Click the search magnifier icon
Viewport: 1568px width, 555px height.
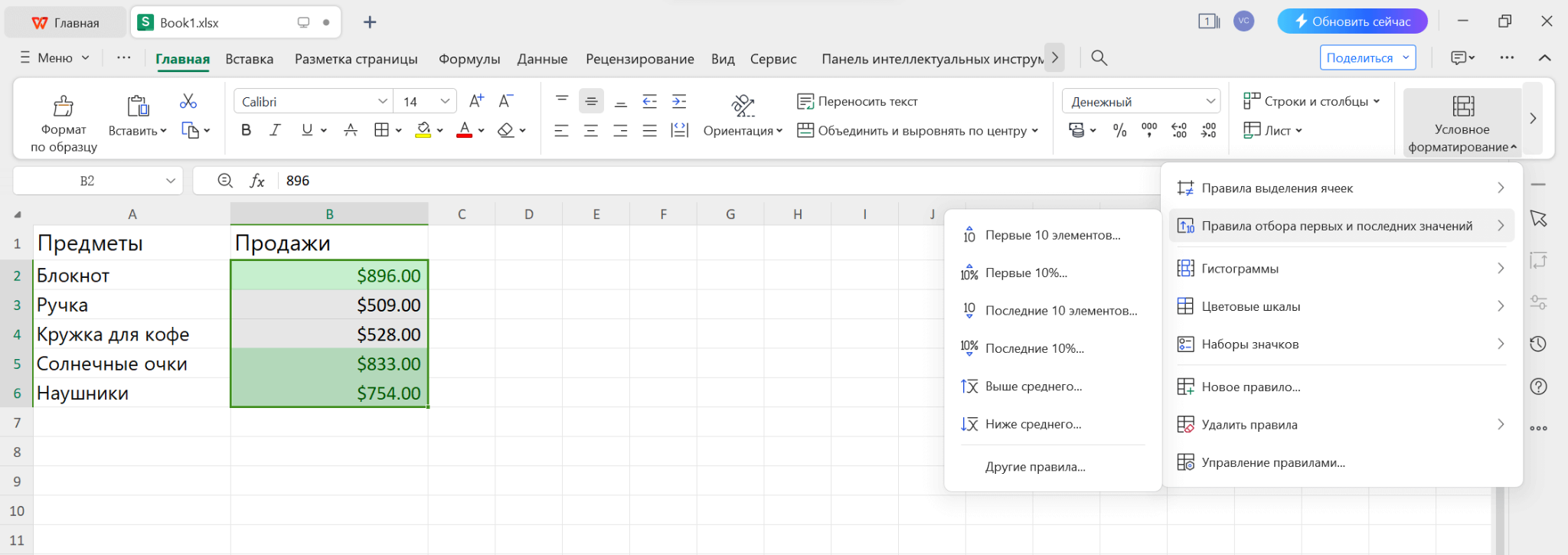[x=1099, y=58]
